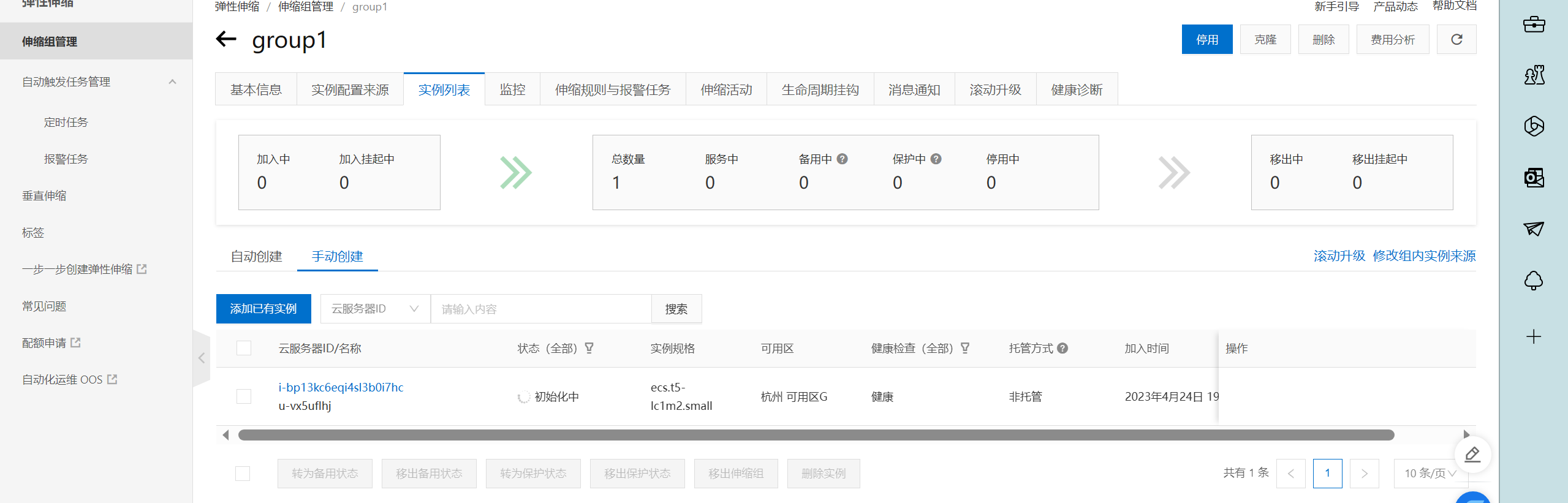Click the 克隆 button
Image resolution: width=1568 pixels, height=503 pixels.
[1265, 39]
